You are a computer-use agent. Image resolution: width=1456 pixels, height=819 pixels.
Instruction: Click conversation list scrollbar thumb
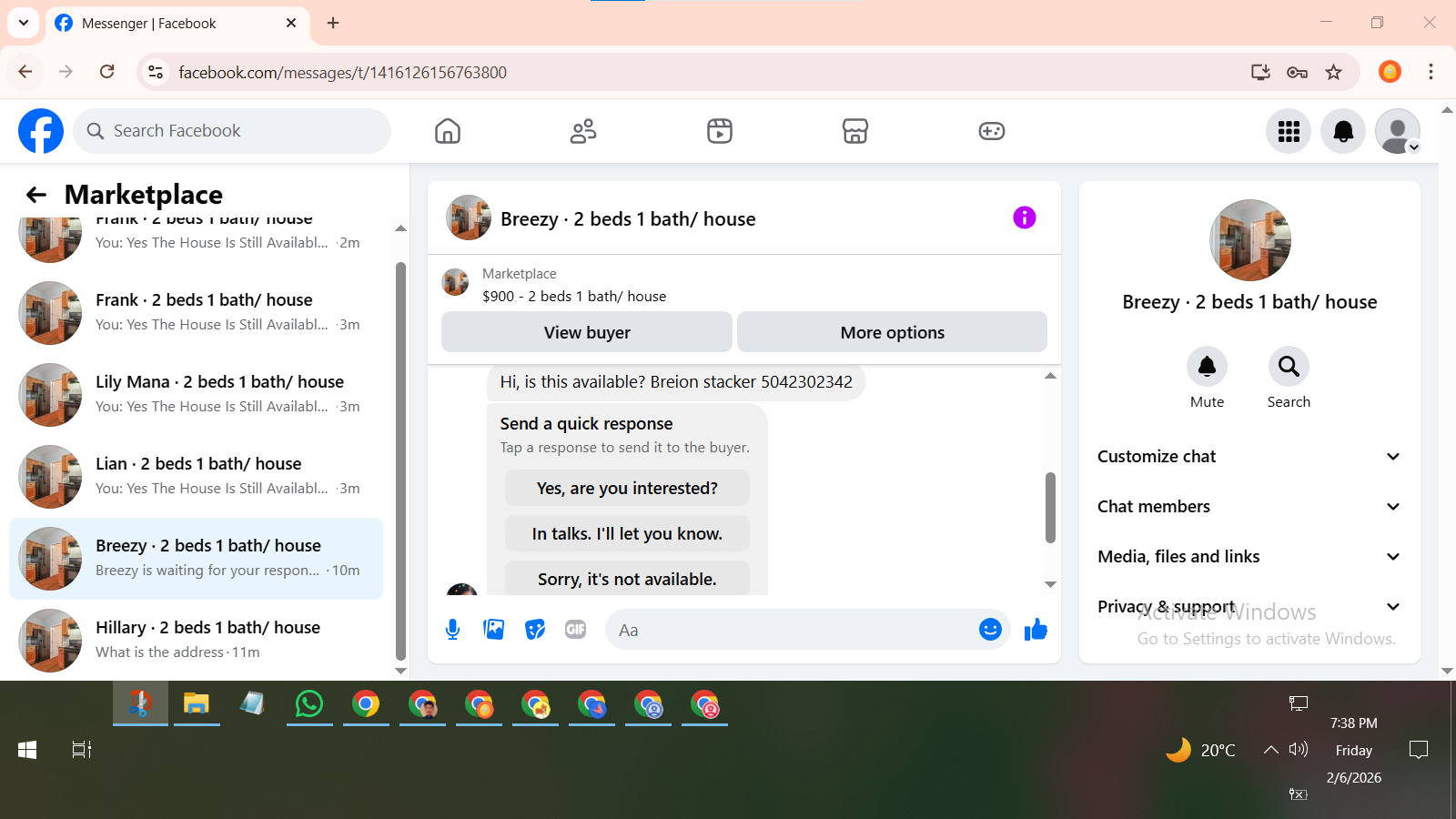pos(400,461)
